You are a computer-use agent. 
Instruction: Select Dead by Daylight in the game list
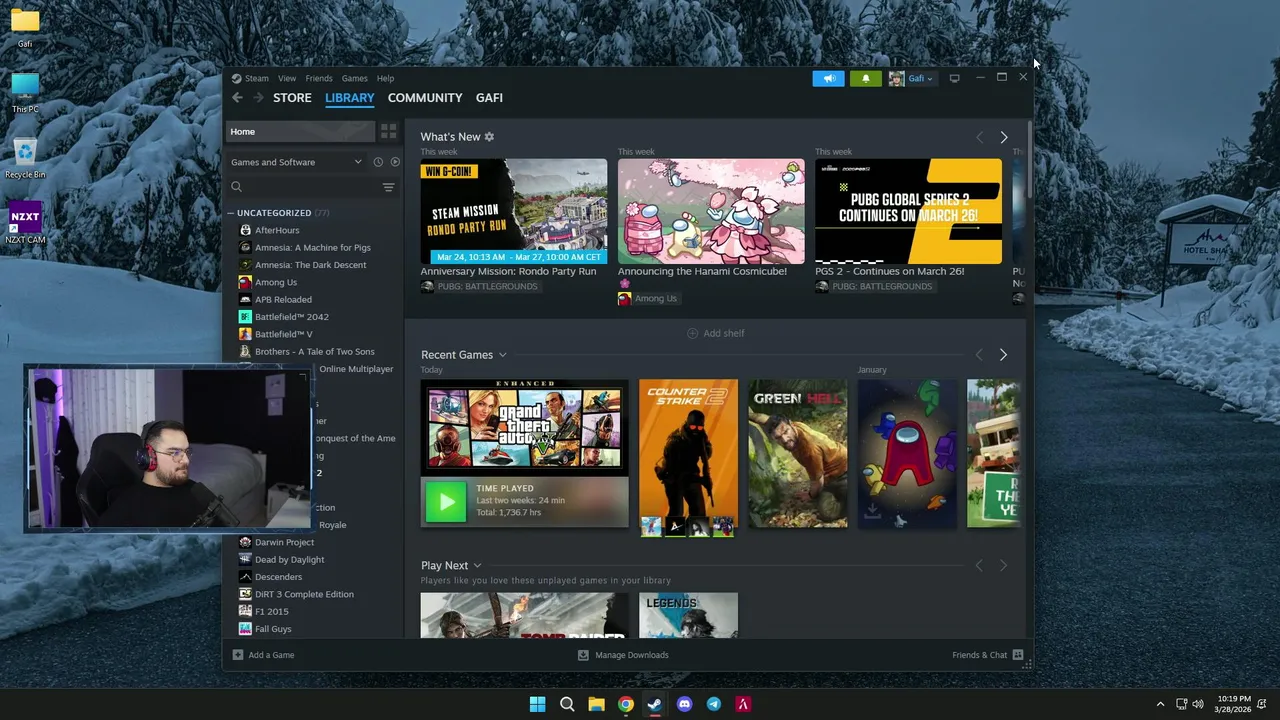[x=290, y=560]
